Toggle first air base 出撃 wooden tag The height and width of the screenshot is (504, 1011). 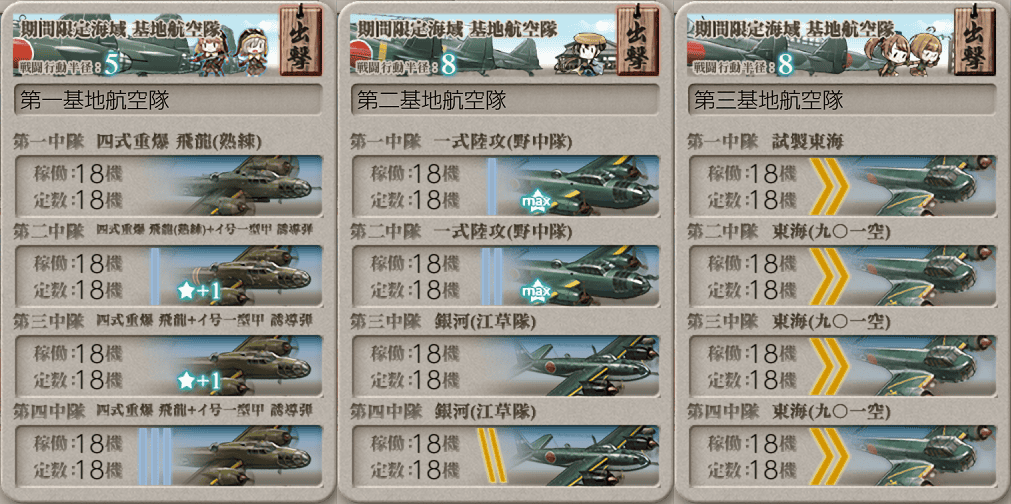(x=300, y=39)
